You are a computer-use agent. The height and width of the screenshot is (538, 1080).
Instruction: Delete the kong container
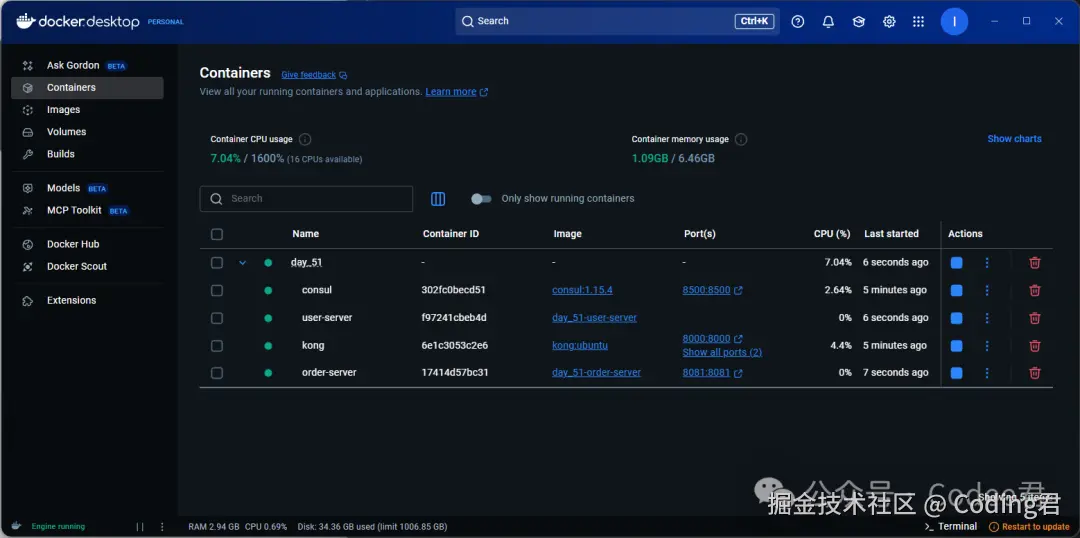coord(1035,345)
